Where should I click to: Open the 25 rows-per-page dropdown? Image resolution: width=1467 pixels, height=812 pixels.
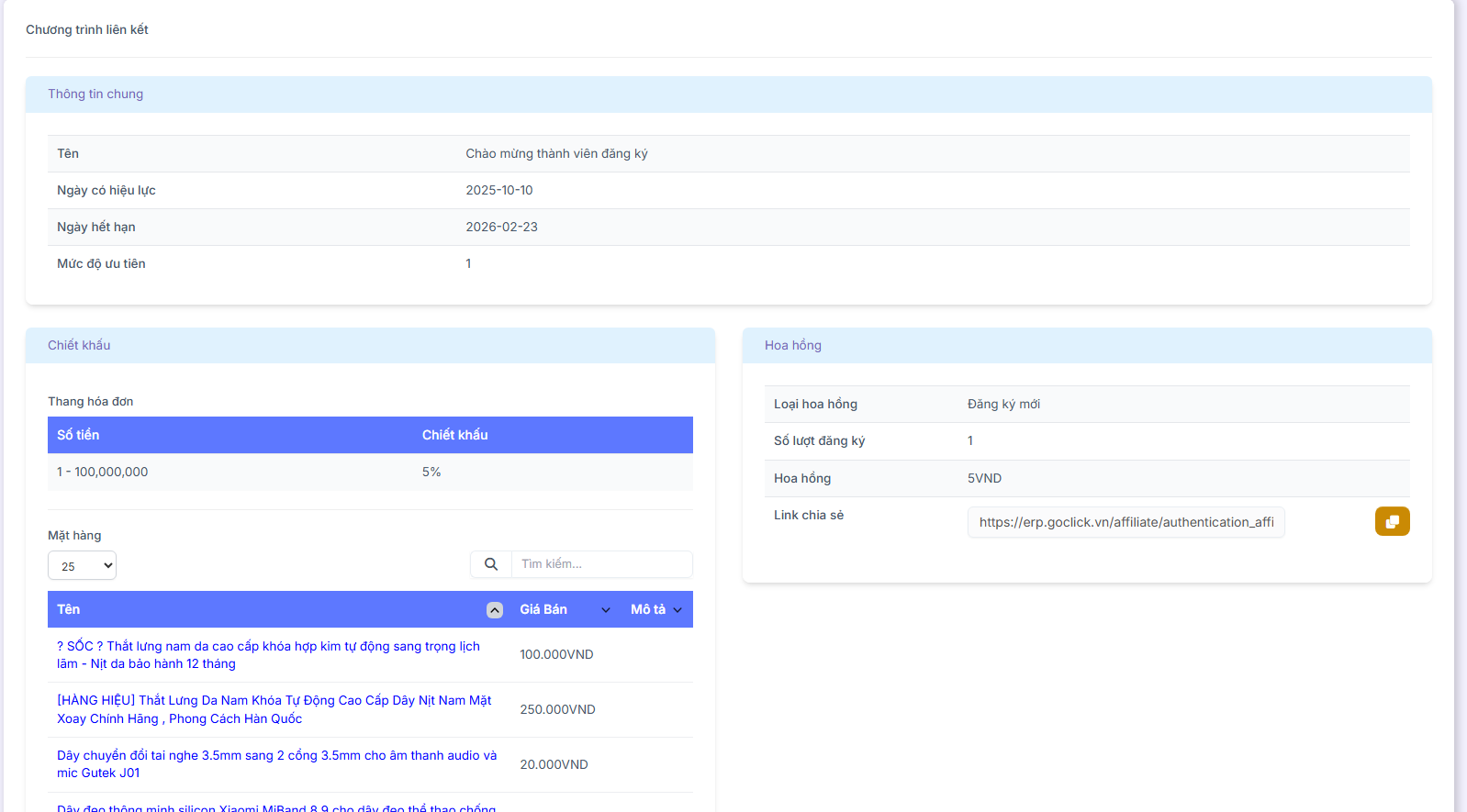tap(82, 565)
